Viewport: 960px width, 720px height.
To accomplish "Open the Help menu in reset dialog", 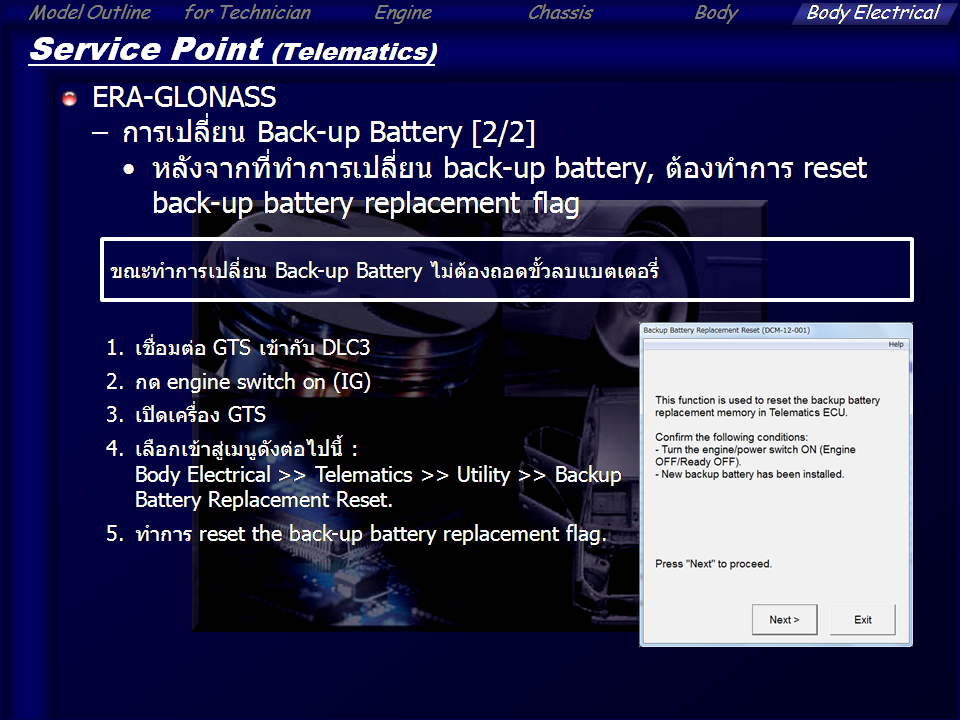I will click(896, 344).
